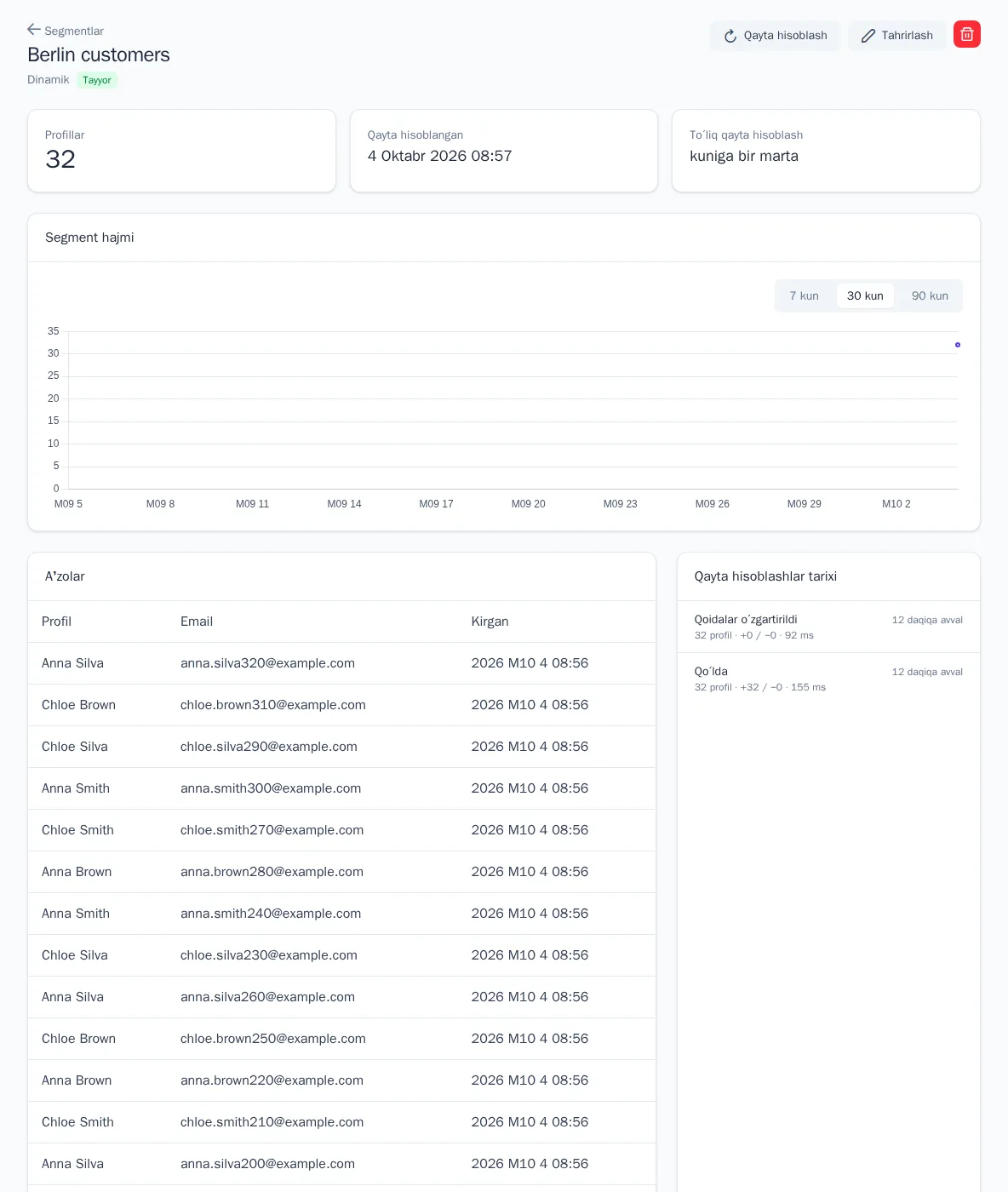Switch chart range to 7 kun
This screenshot has width=1008, height=1192.
pos(804,296)
